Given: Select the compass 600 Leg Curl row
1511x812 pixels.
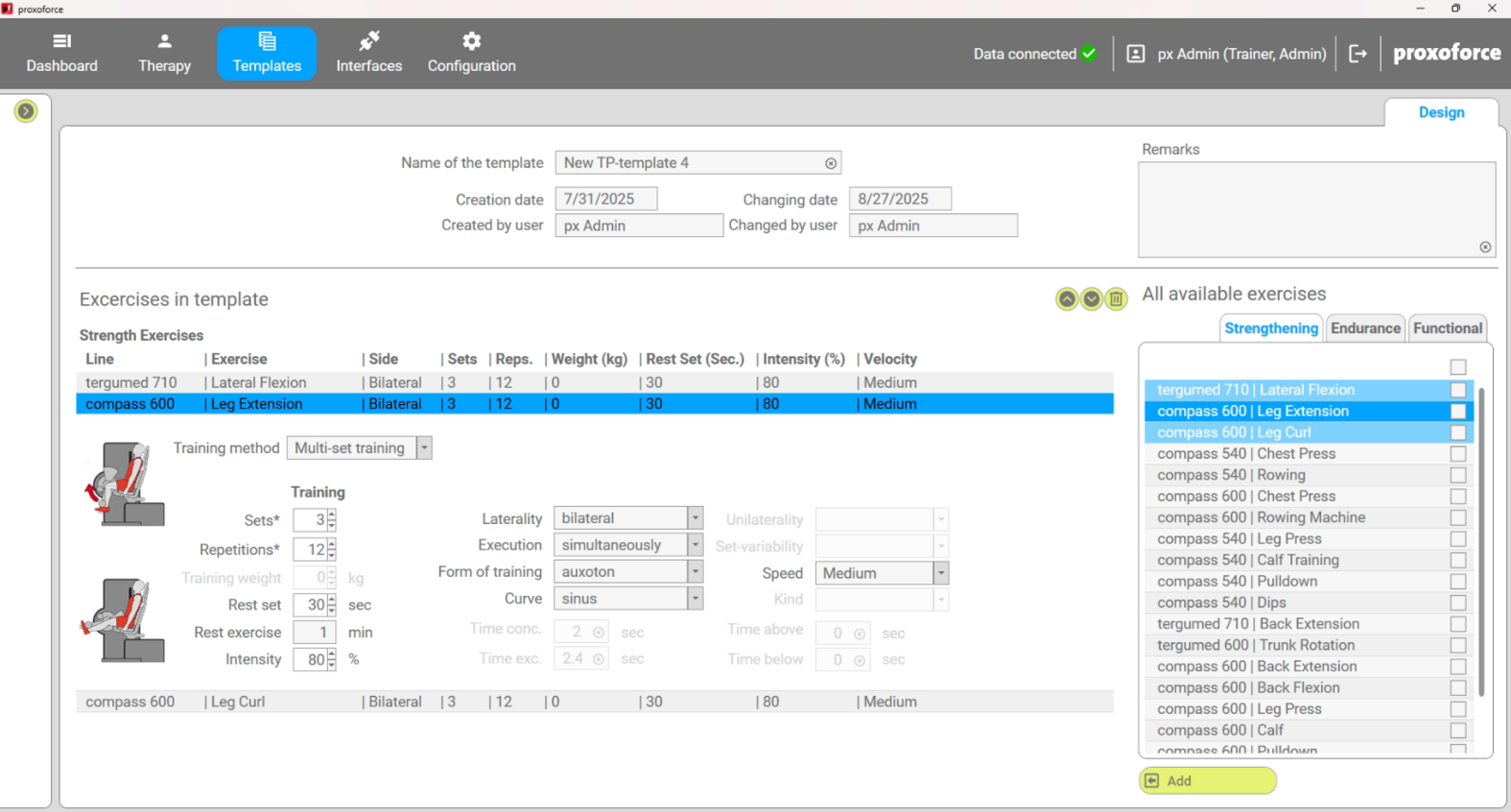Looking at the screenshot, I should [594, 702].
